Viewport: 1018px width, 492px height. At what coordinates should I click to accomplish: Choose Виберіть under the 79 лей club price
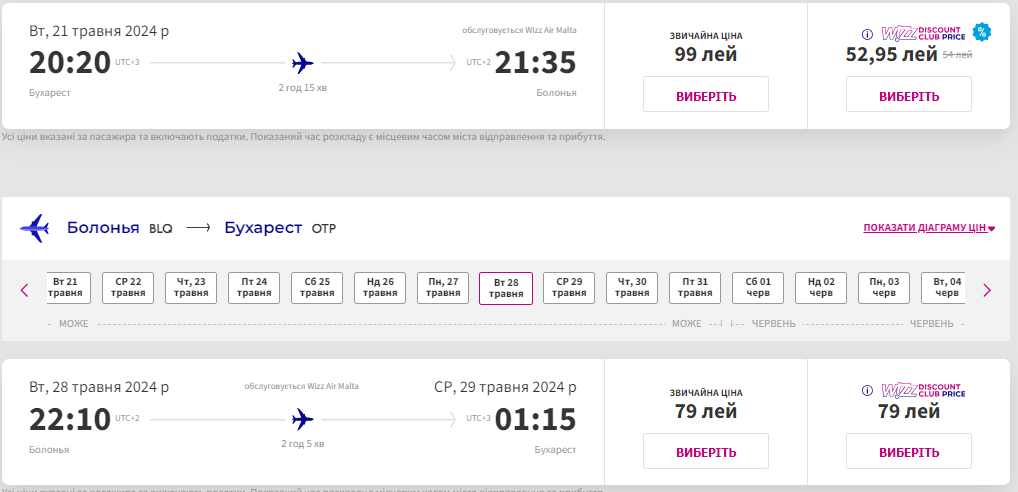coord(909,452)
